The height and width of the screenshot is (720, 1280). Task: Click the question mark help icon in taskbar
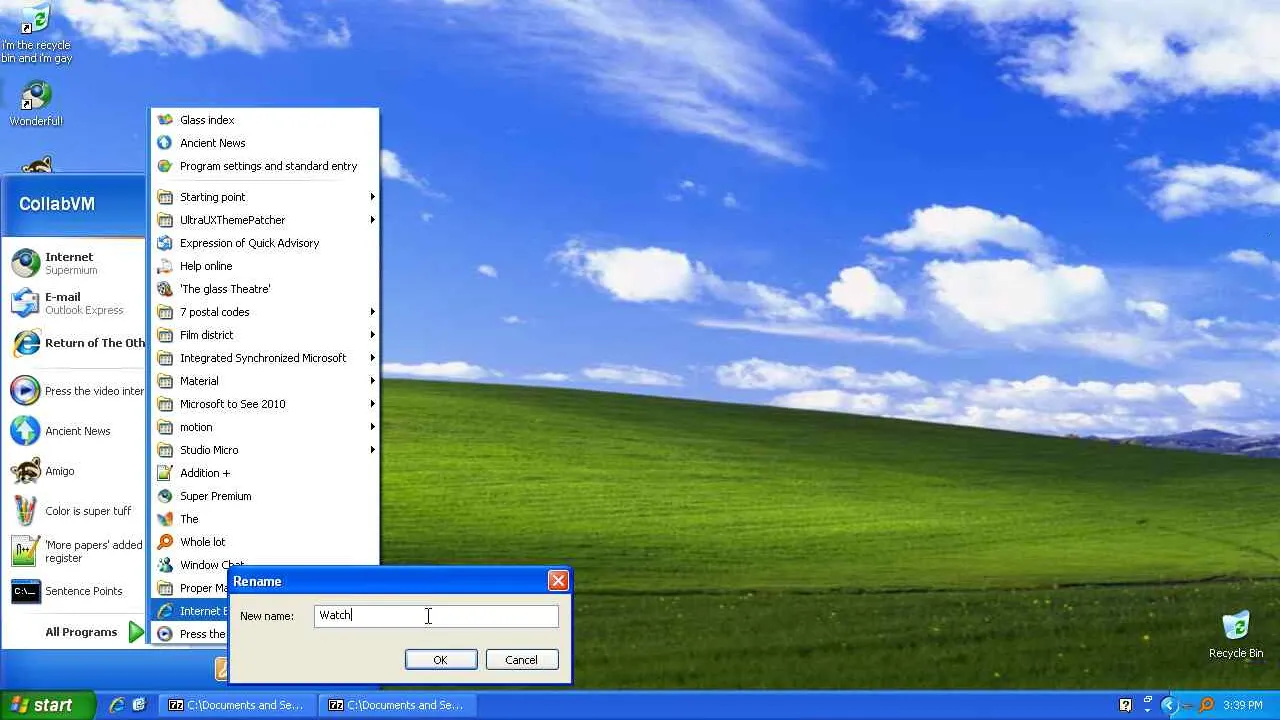tap(1125, 705)
